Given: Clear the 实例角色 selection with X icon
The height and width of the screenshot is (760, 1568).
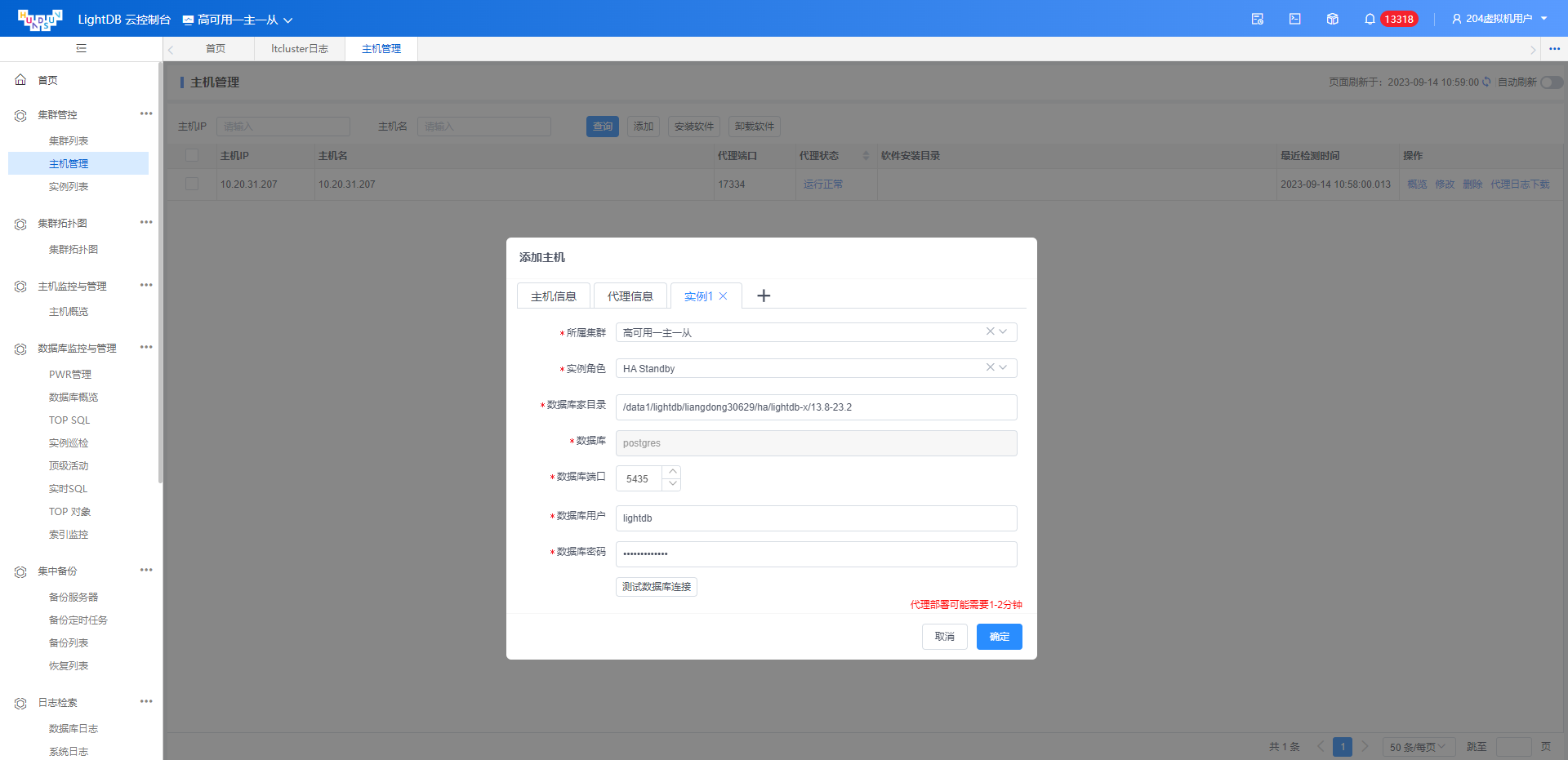Looking at the screenshot, I should click(990, 367).
